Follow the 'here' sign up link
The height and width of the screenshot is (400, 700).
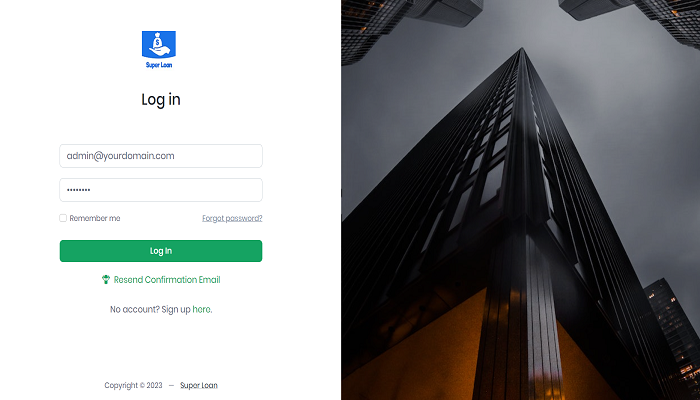201,309
